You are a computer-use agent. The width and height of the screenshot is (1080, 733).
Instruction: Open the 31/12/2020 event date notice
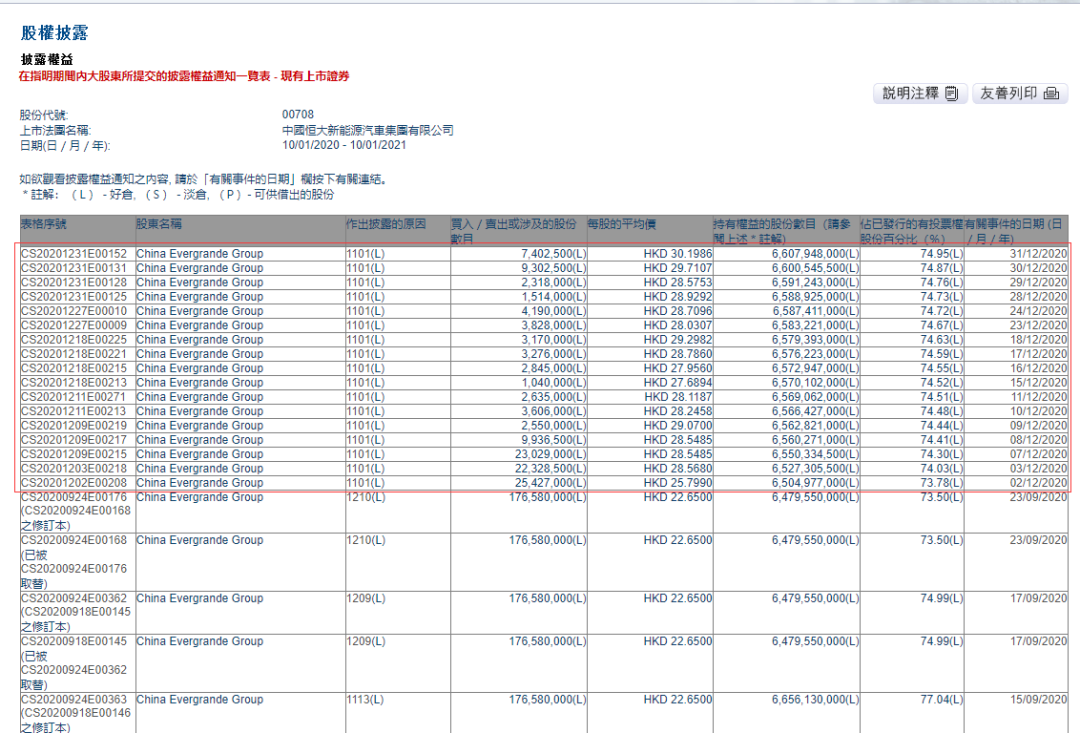click(1038, 254)
